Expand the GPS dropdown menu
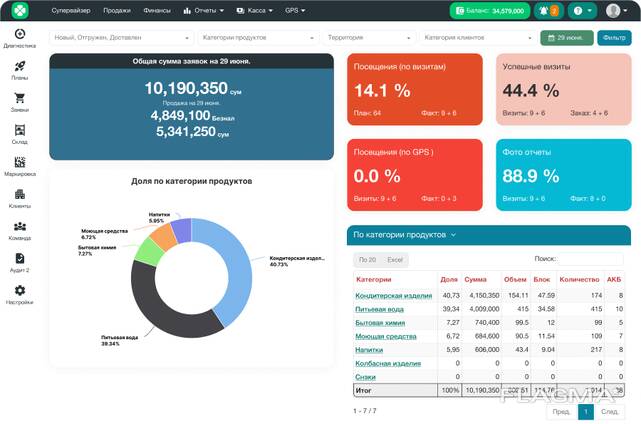The width and height of the screenshot is (641, 424). (x=295, y=10)
